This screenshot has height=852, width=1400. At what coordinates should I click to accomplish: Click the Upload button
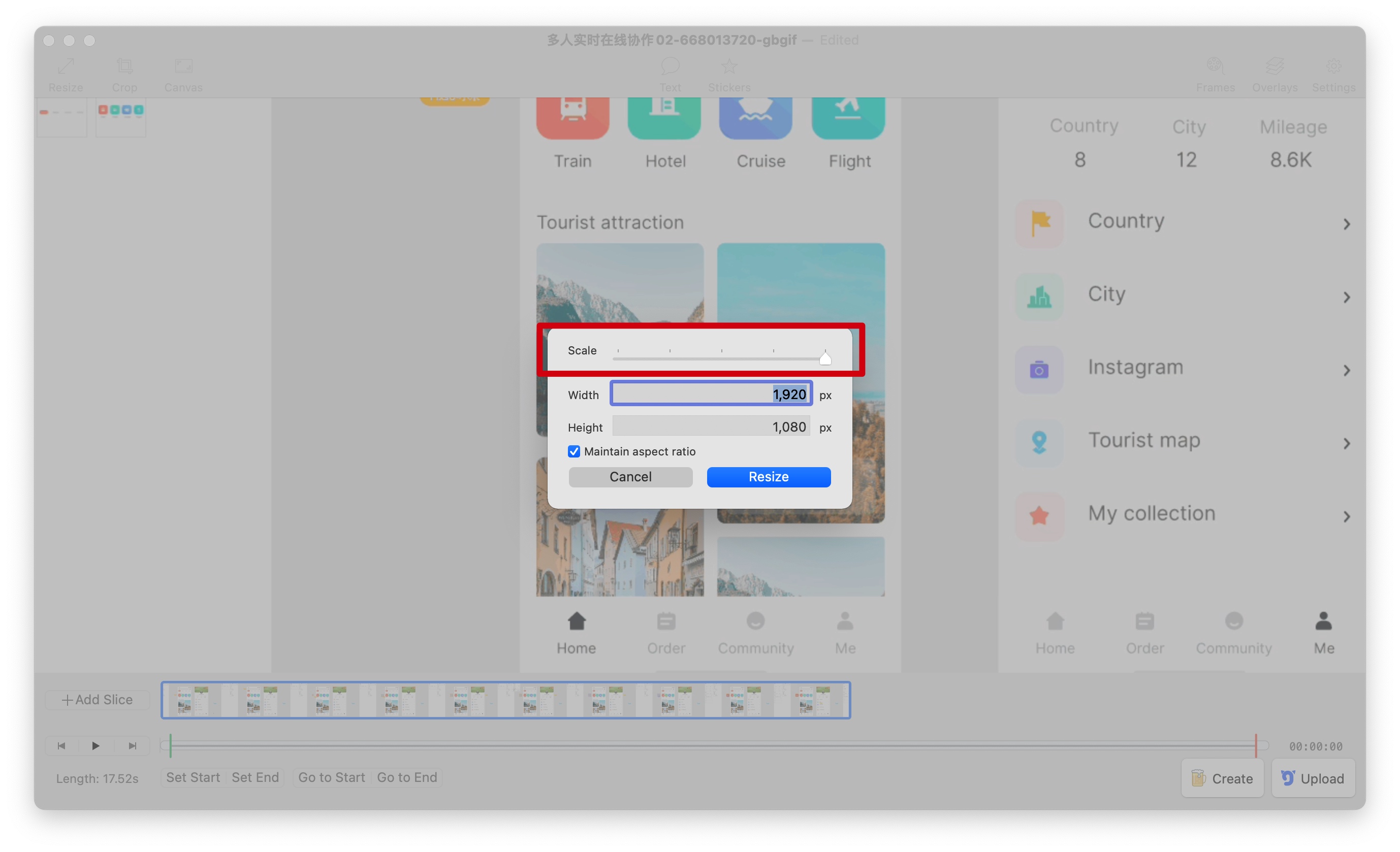(1313, 778)
